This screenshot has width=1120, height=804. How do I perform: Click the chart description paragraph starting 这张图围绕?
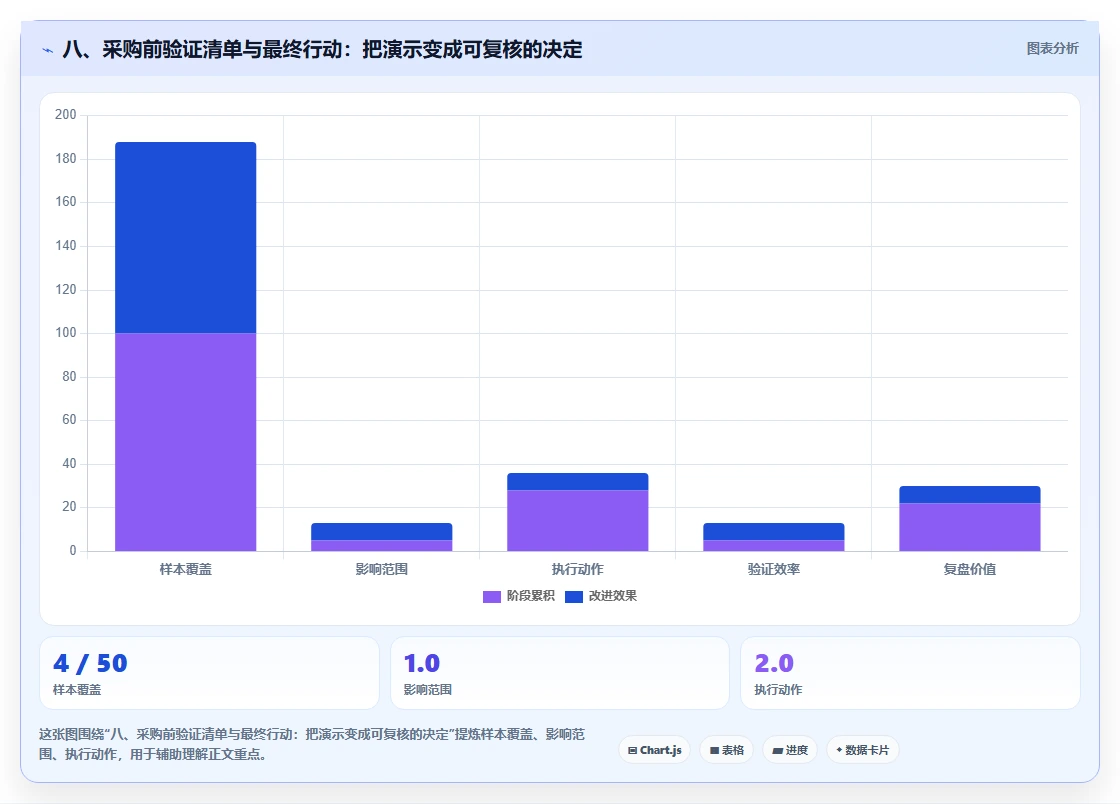[312, 744]
